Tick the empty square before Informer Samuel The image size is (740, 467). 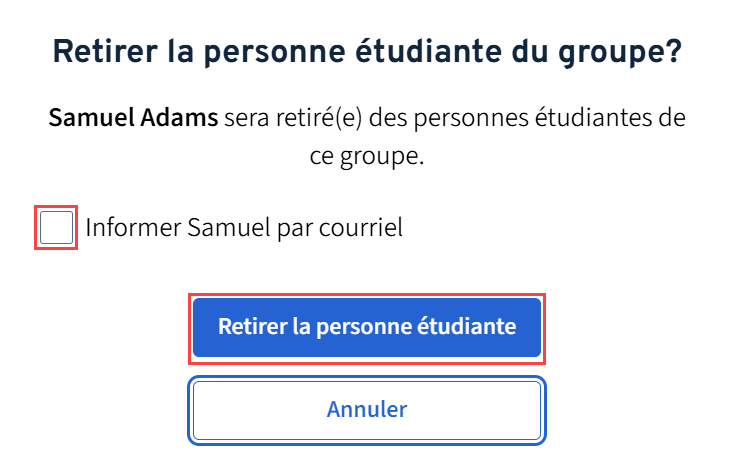pos(57,228)
